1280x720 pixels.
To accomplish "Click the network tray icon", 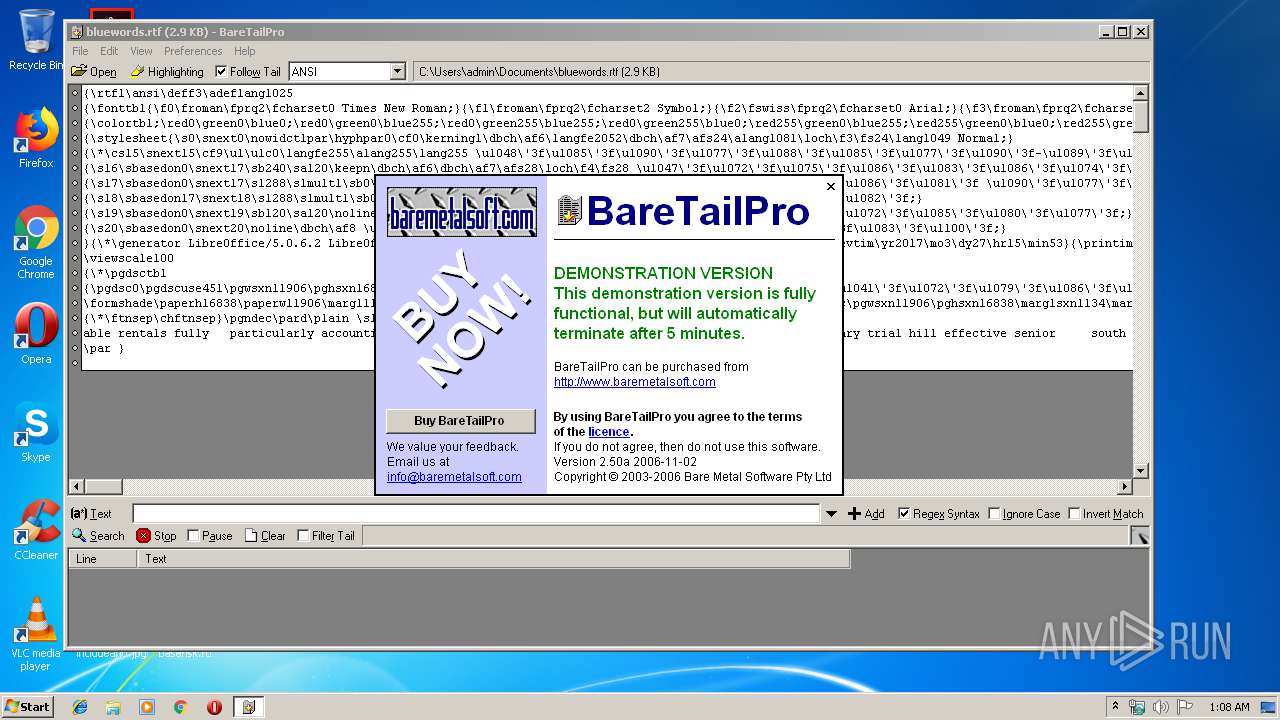I will point(1138,707).
